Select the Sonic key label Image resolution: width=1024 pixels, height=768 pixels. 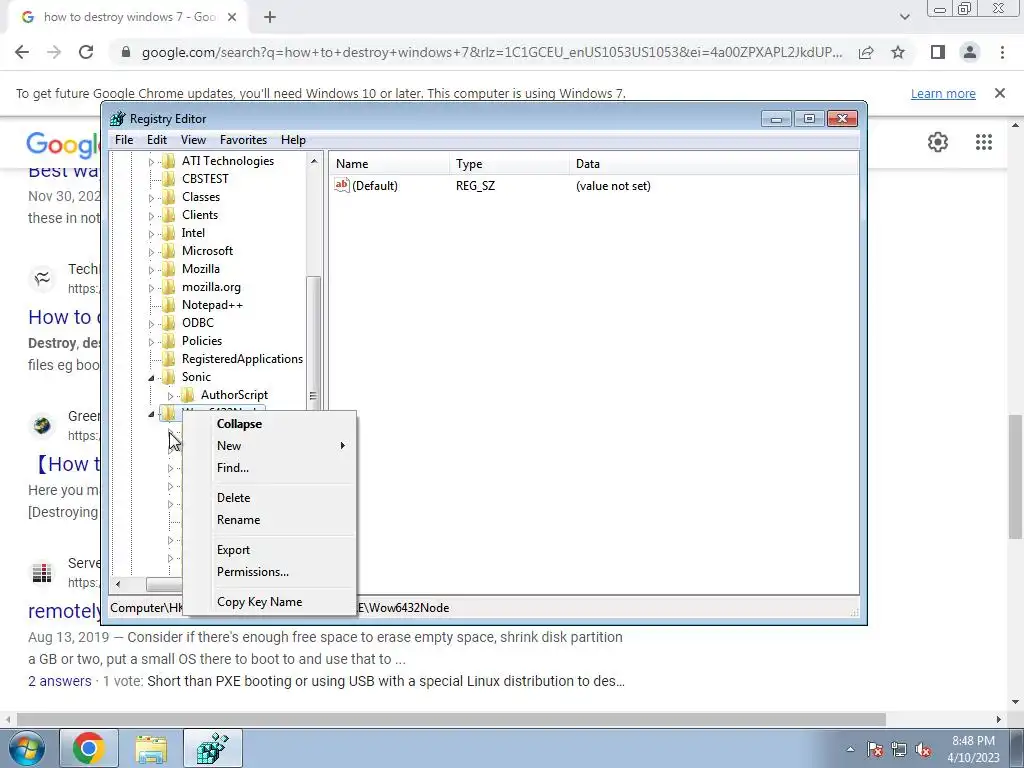tap(196, 377)
